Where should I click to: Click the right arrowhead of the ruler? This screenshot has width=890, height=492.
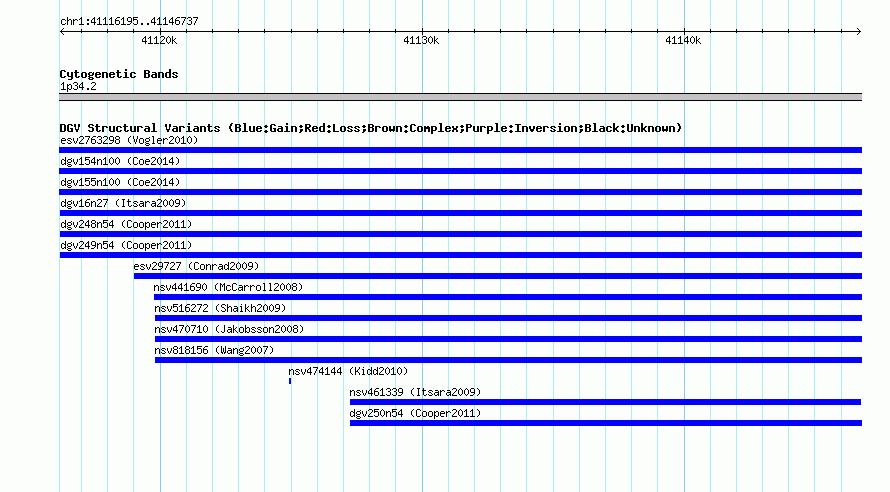click(859, 31)
